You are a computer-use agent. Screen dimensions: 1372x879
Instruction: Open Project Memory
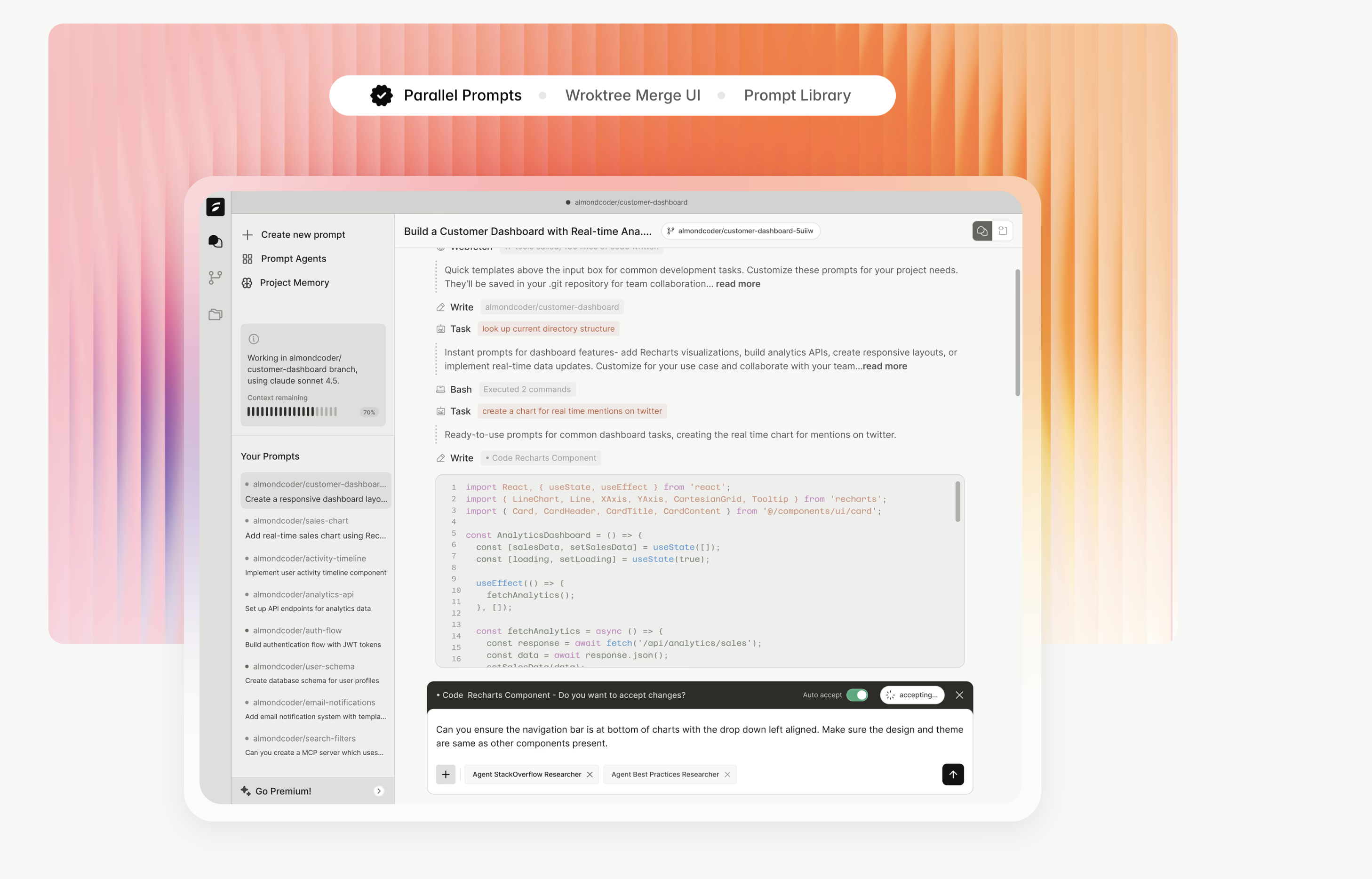[x=295, y=282]
